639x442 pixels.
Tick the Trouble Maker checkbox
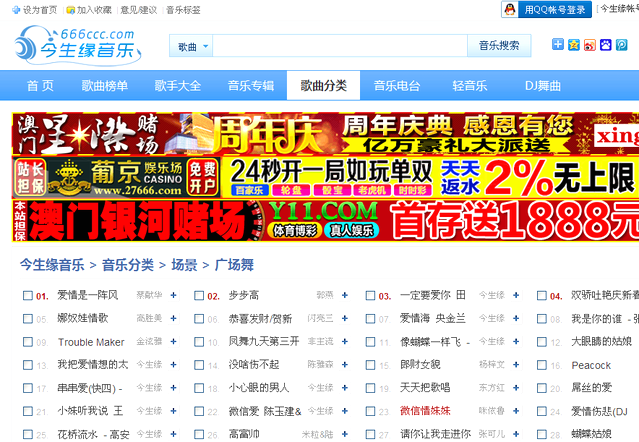point(28,341)
